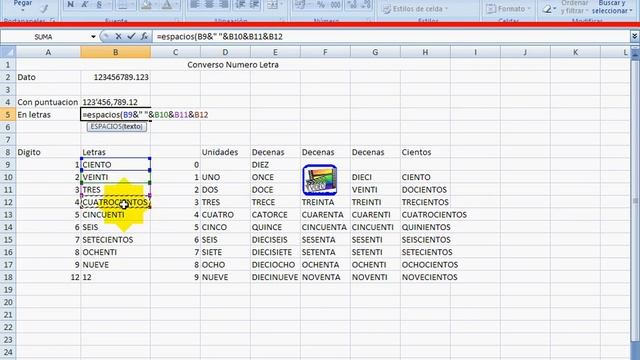Image resolution: width=640 pixels, height=360 pixels.
Task: Click cell NOVECIENTOS
Action: [x=425, y=277]
